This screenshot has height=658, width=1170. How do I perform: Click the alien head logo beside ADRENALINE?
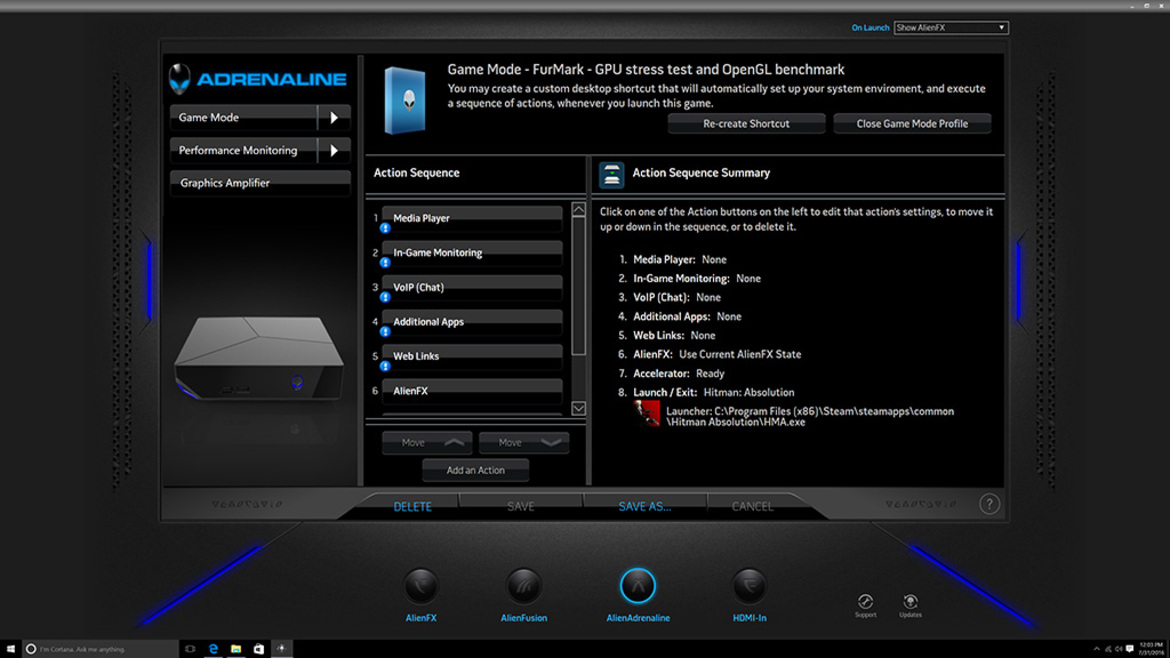coord(180,78)
